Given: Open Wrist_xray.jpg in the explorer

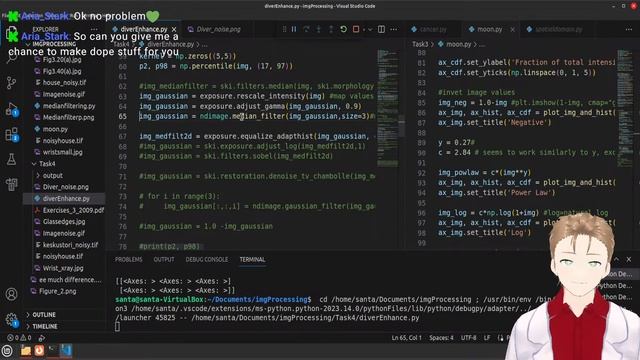Looking at the screenshot, I should 63,268.
